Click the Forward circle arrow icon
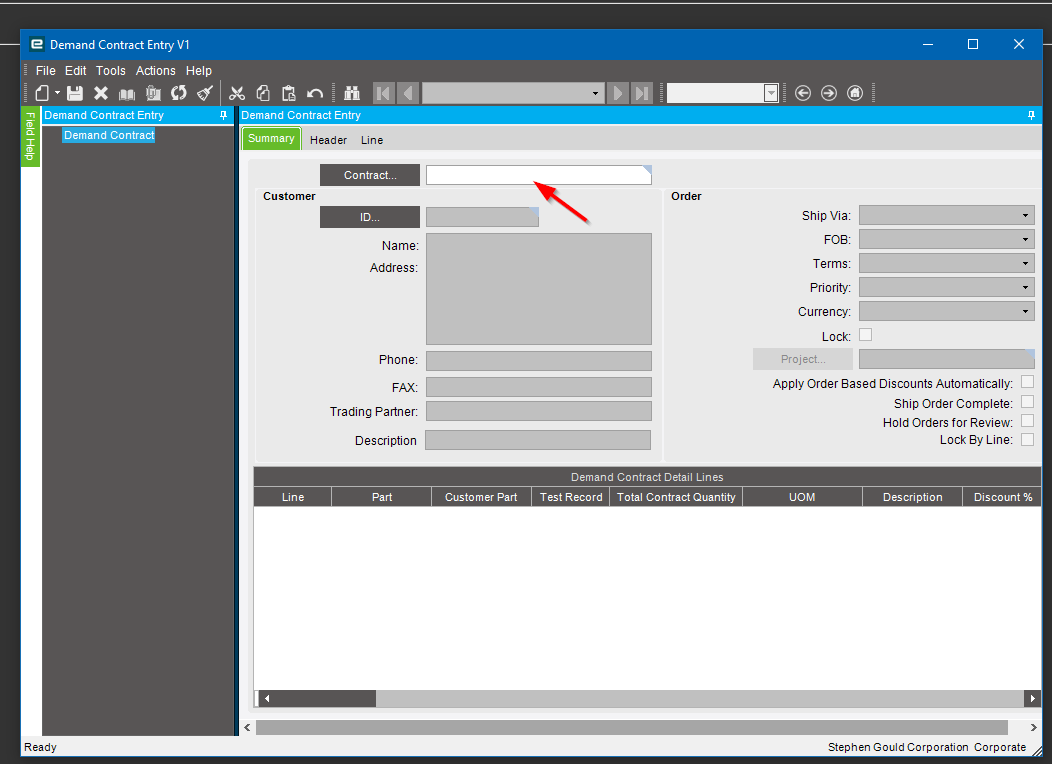Screen dimensions: 1052x764 [x=829, y=93]
